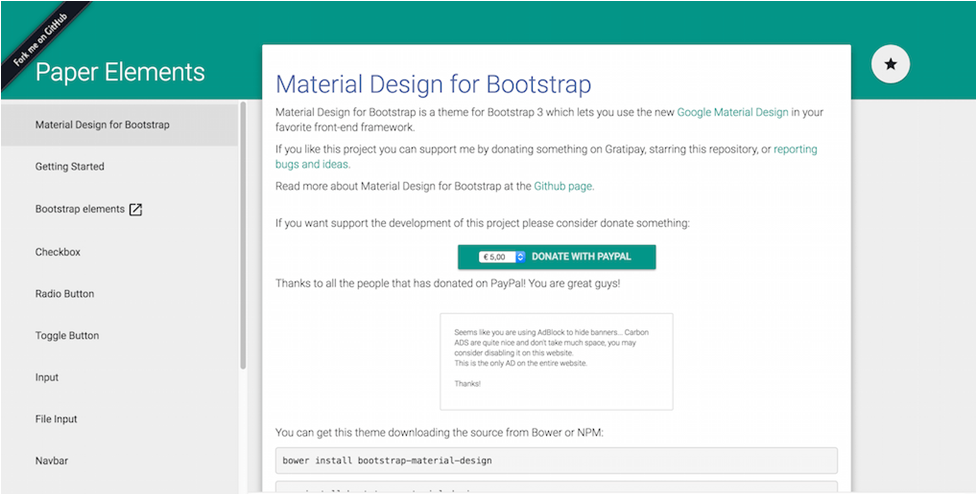The image size is (977, 495).
Task: Go to Getting Started in sidebar
Action: pos(70,167)
